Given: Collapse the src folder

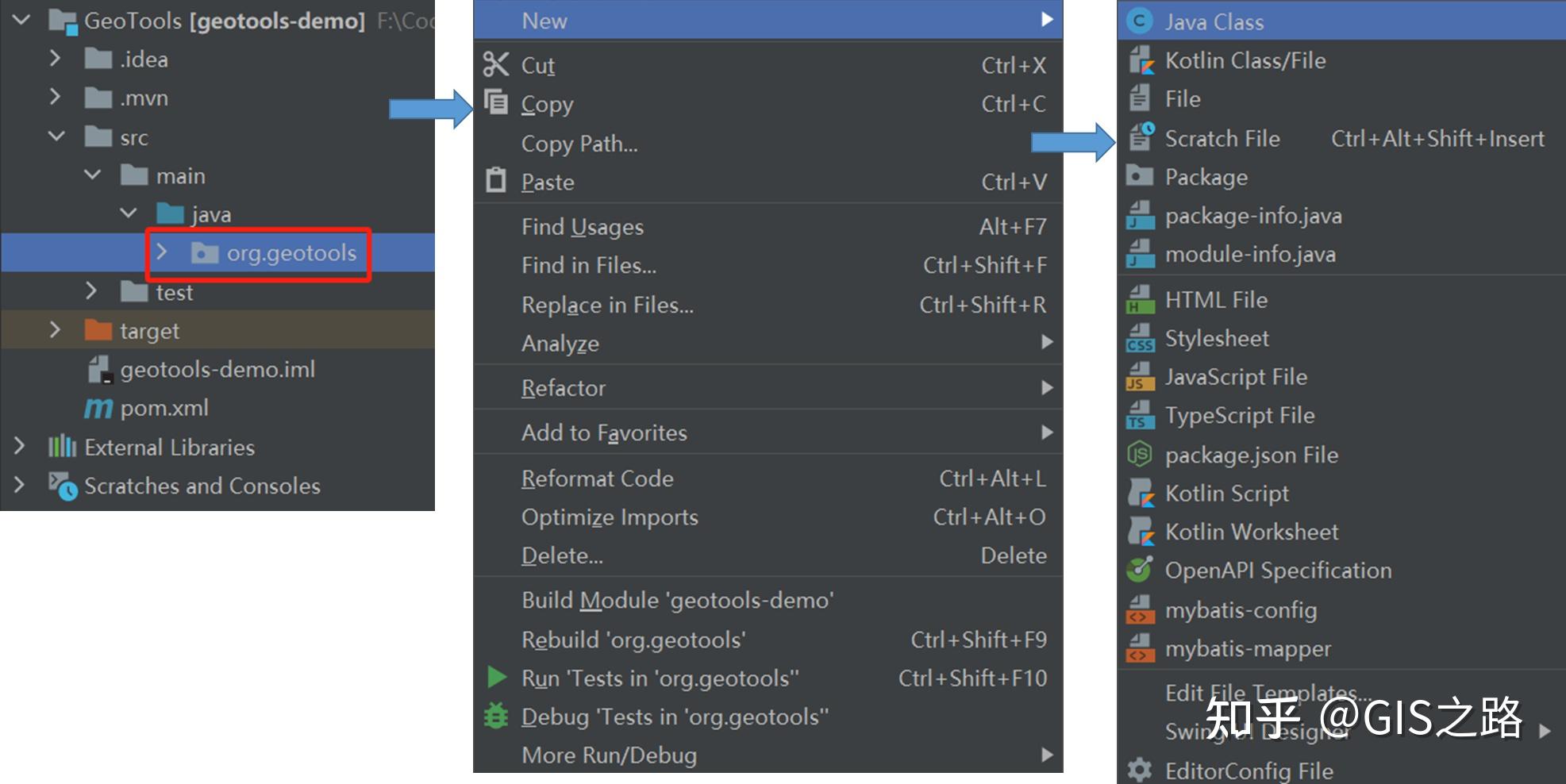Looking at the screenshot, I should tap(56, 136).
